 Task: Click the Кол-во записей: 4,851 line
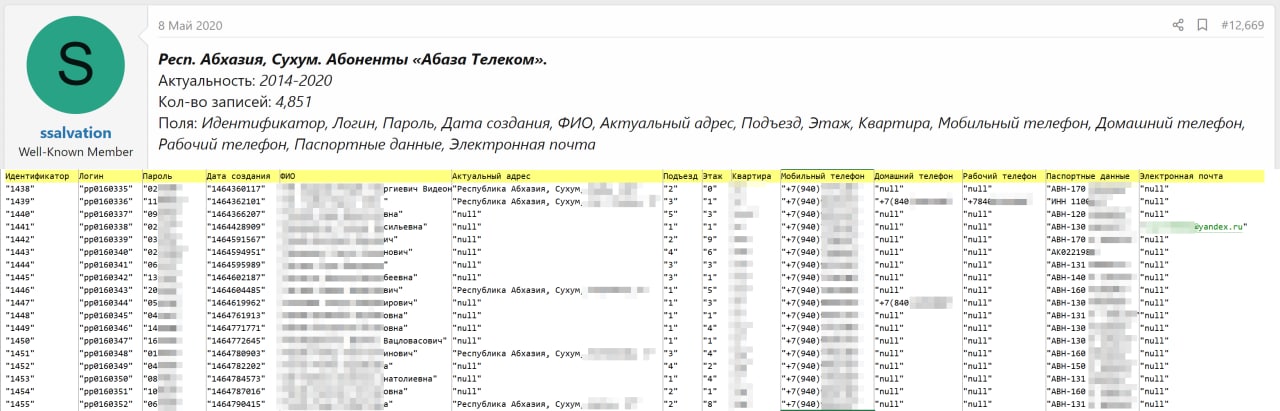pos(236,101)
